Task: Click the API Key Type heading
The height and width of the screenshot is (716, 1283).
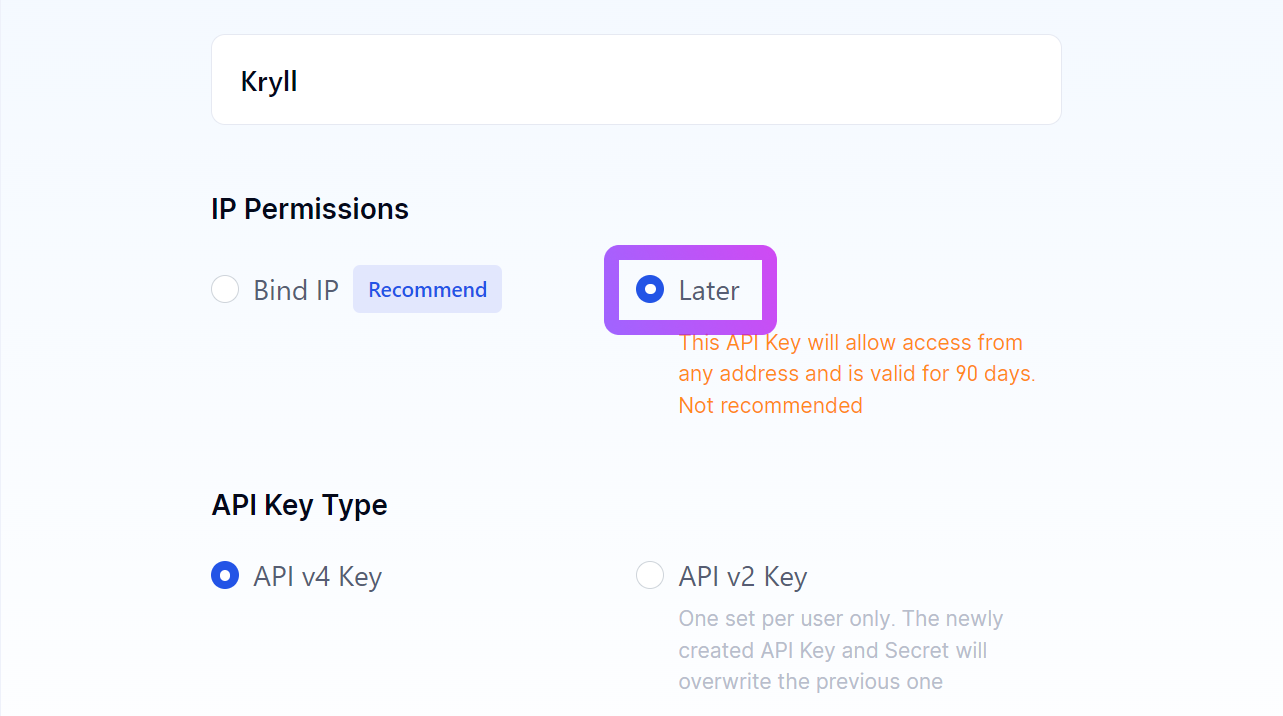Action: pos(299,505)
